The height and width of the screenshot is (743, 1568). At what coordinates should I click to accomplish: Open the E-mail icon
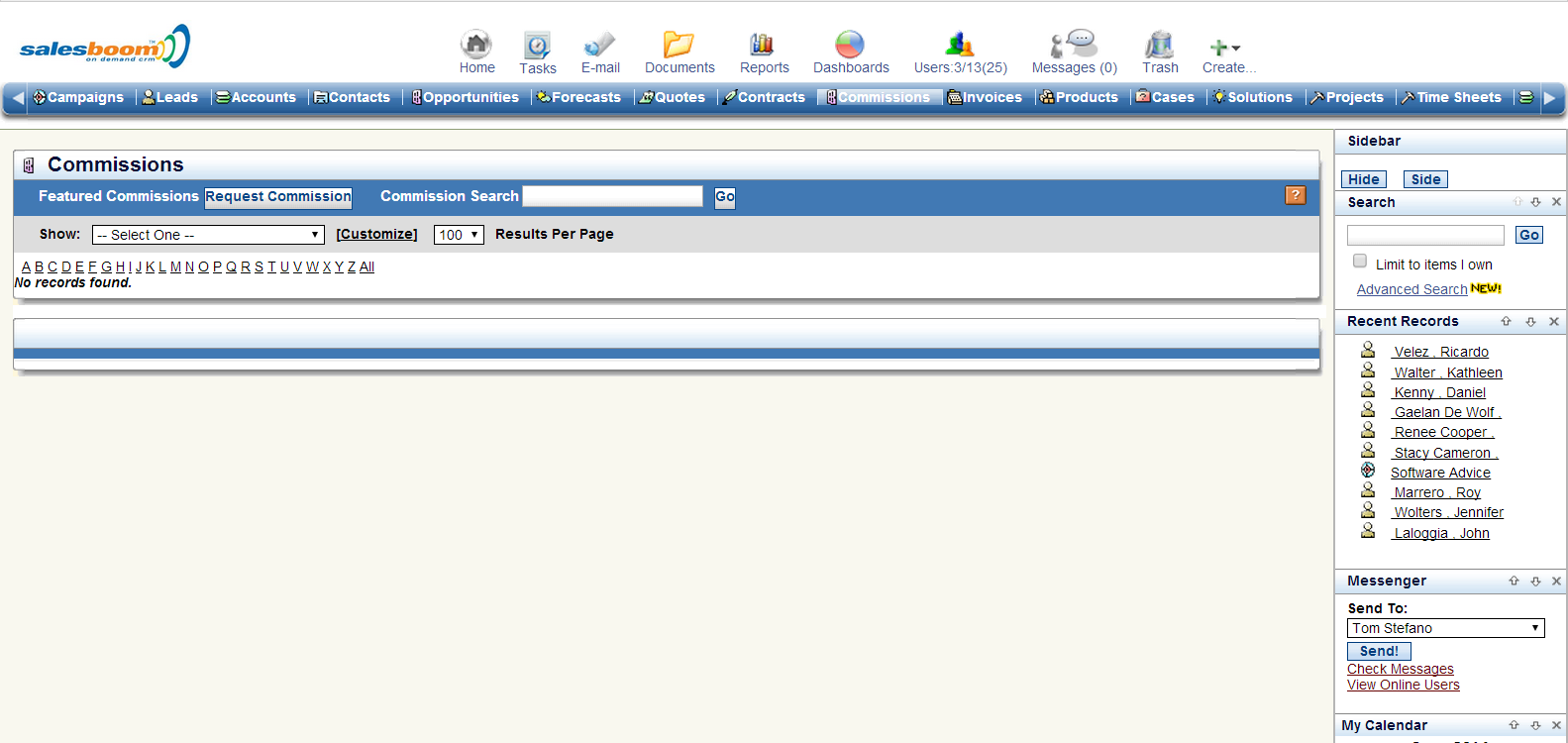click(599, 45)
